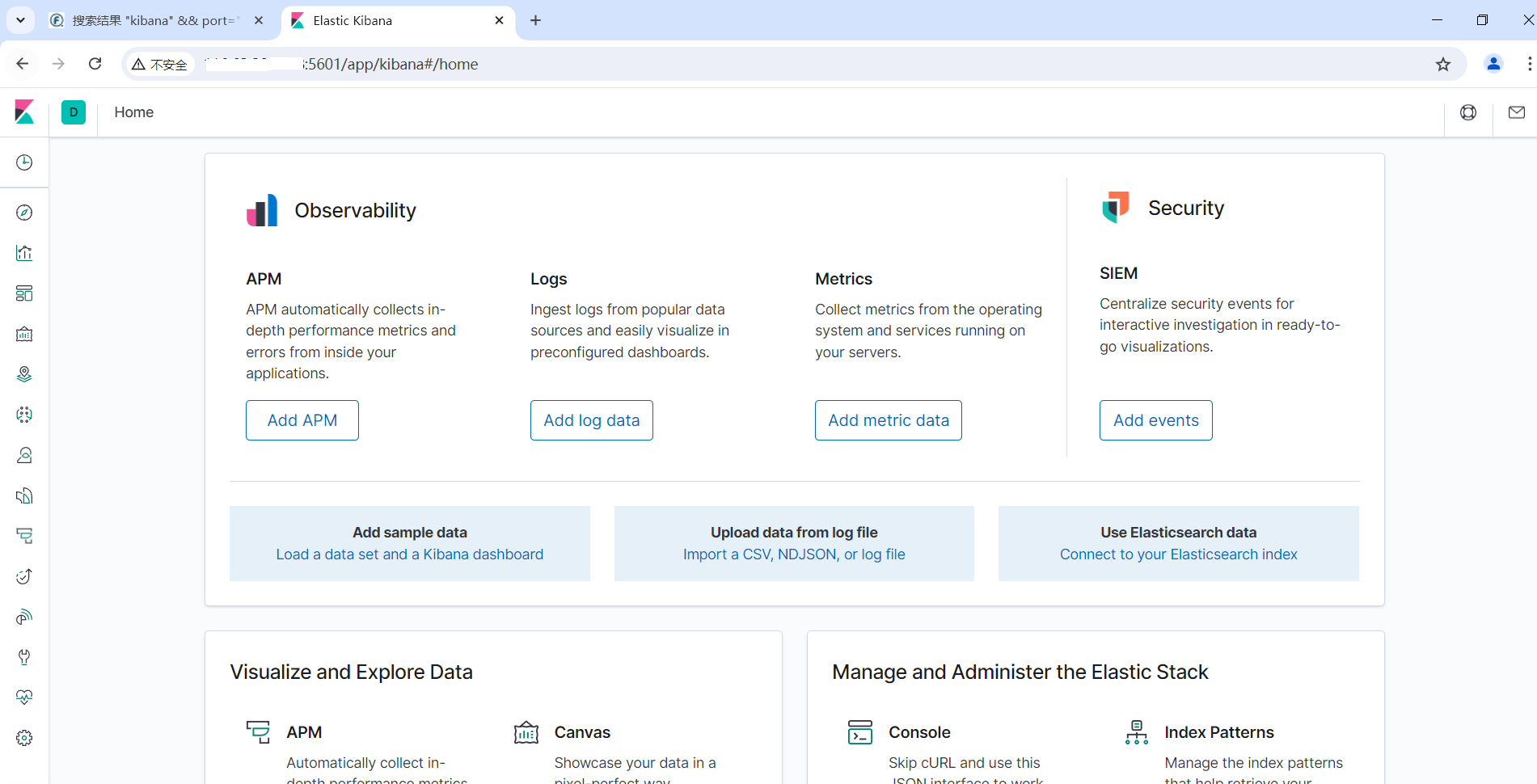Open Stack Monitoring heartbeat icon in sidebar
The height and width of the screenshot is (784, 1537).
pyautogui.click(x=24, y=698)
